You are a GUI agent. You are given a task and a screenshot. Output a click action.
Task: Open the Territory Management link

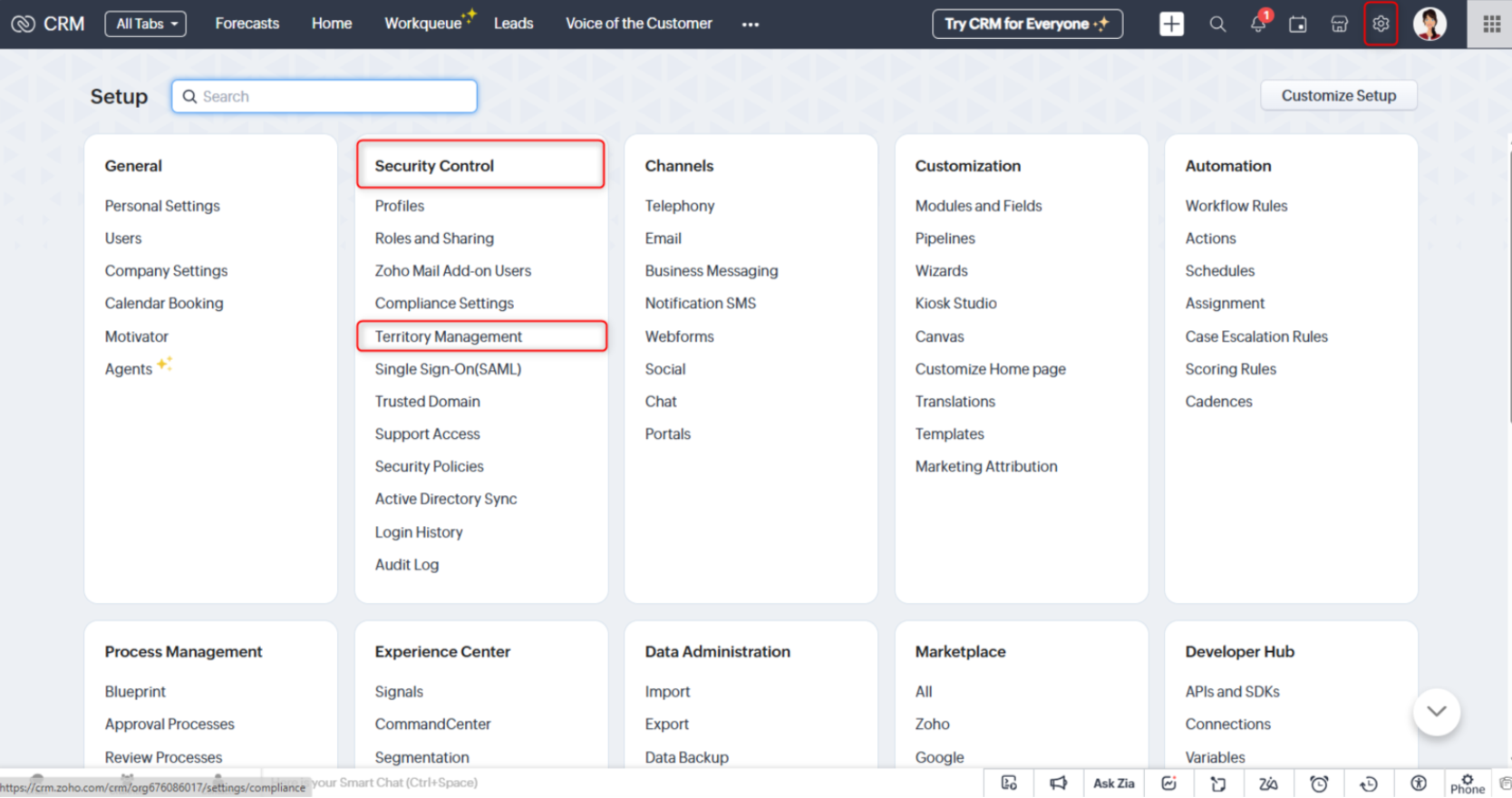pyautogui.click(x=449, y=336)
